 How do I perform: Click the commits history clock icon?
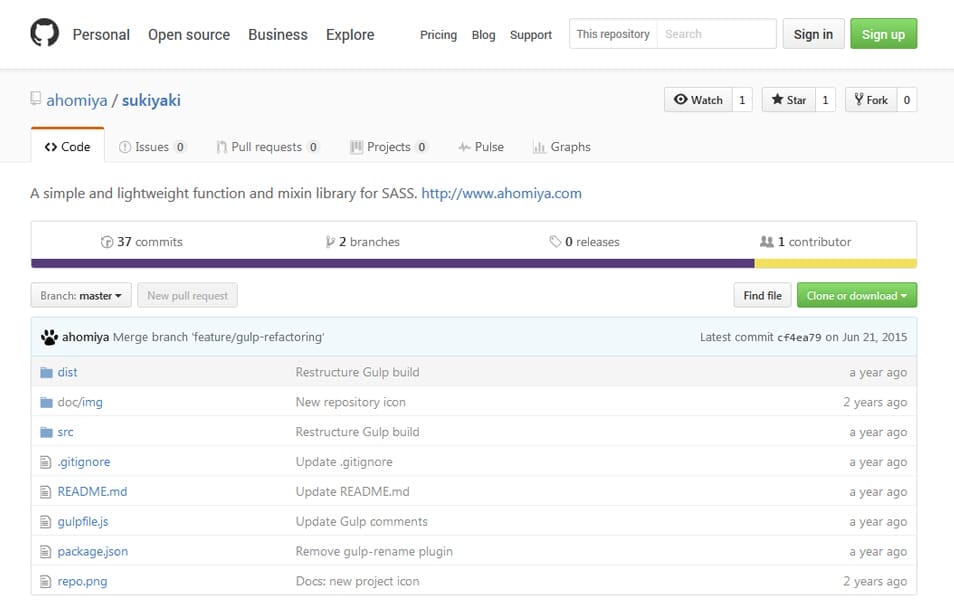(x=107, y=242)
